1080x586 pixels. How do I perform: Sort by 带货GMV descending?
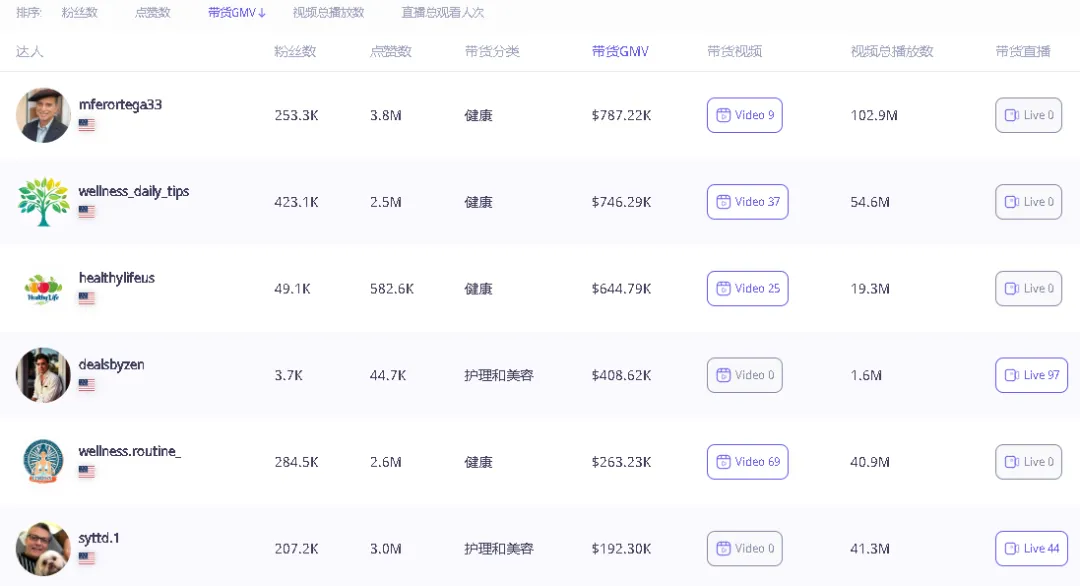pos(237,13)
